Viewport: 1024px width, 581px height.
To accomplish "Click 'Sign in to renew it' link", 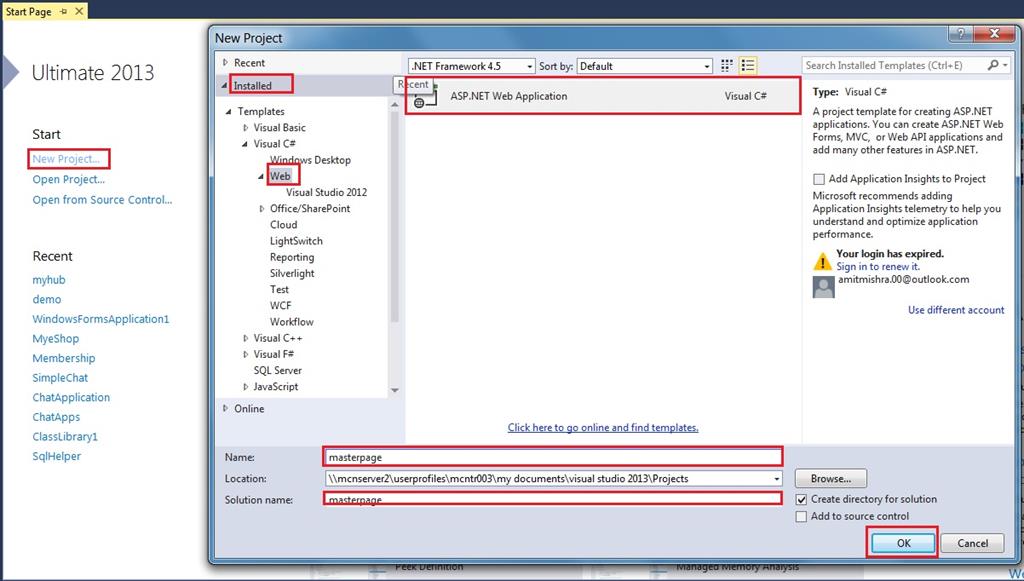I will tap(878, 266).
